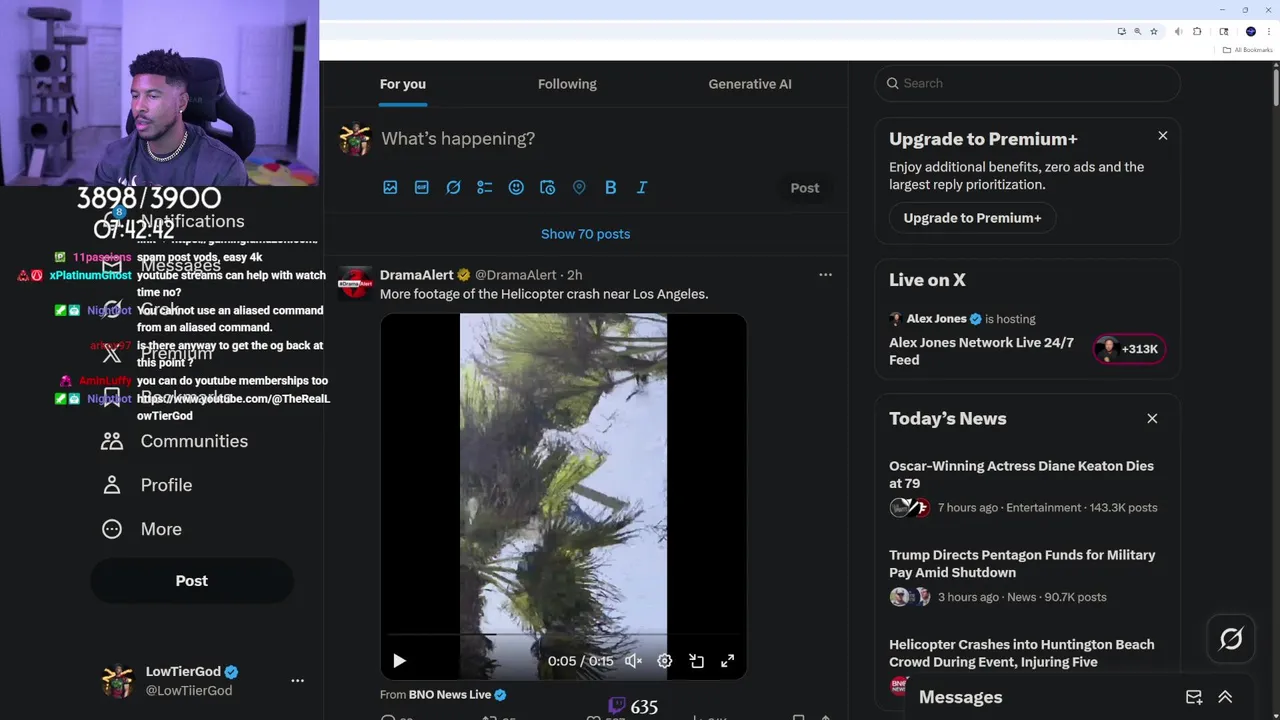Image resolution: width=1280 pixels, height=720 pixels.
Task: Pop the video out to picture-in-picture
Action: pos(697,661)
